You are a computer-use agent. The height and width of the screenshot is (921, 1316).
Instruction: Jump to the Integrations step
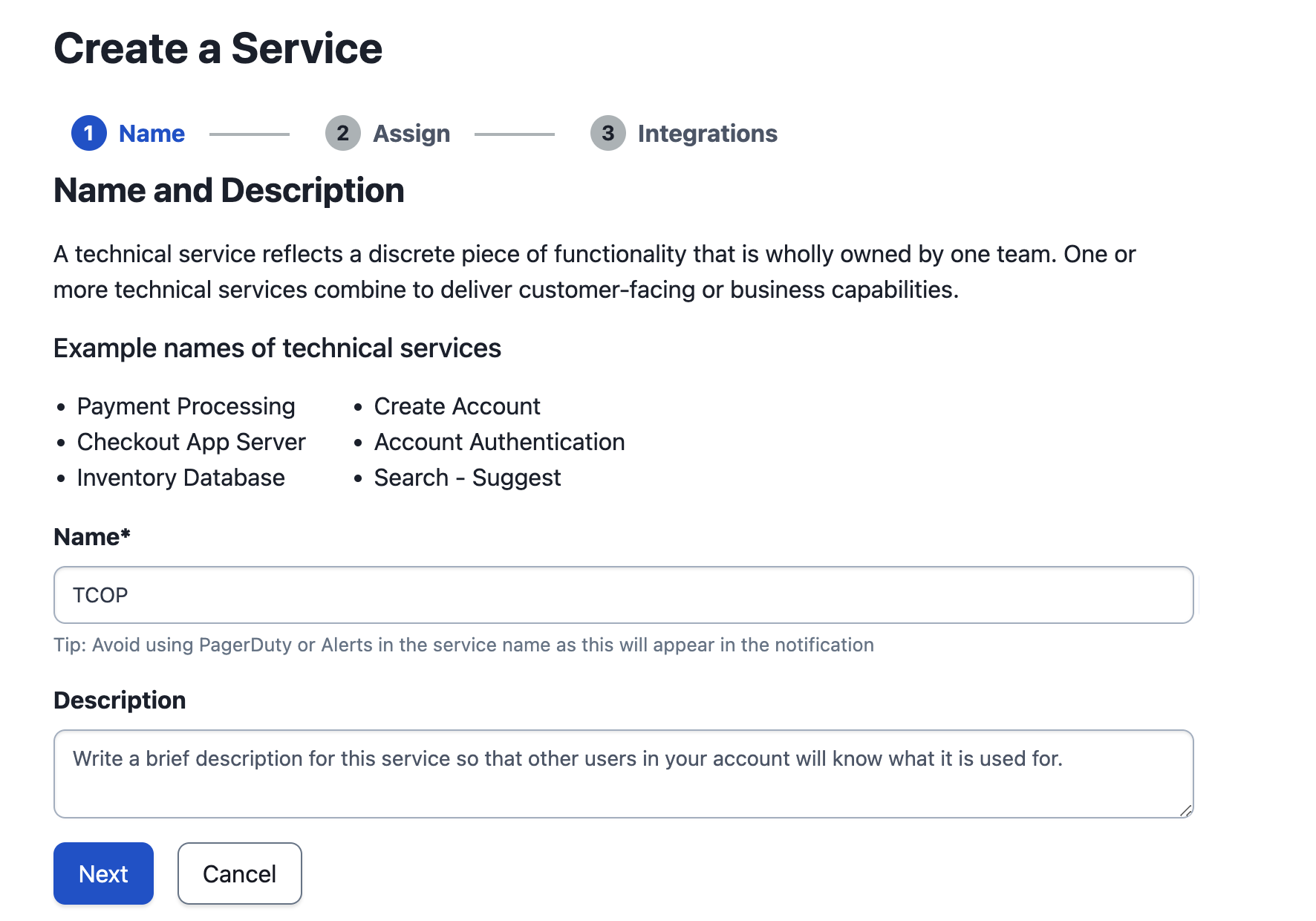[707, 134]
